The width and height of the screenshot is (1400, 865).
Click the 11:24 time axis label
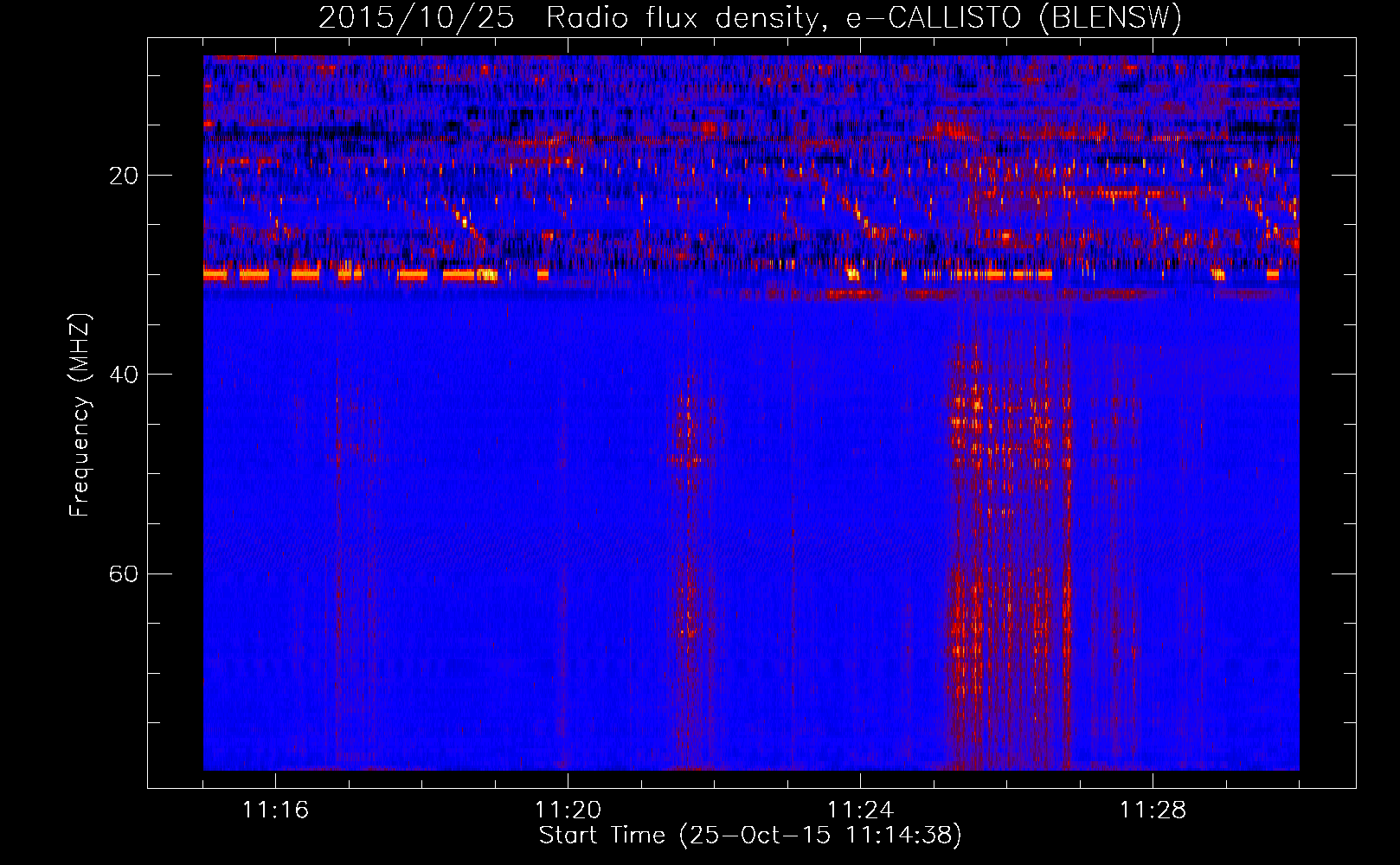tap(860, 811)
